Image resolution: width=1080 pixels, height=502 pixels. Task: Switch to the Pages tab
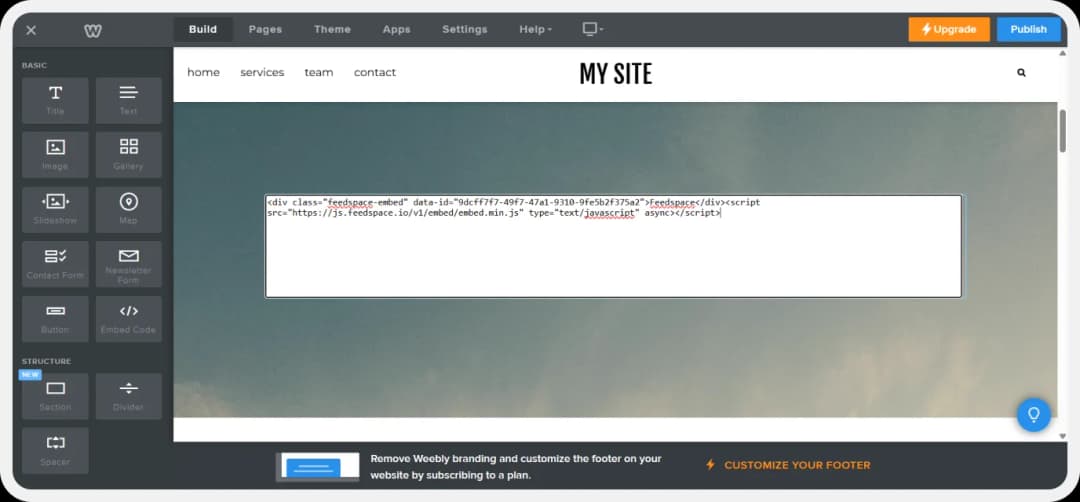265,30
